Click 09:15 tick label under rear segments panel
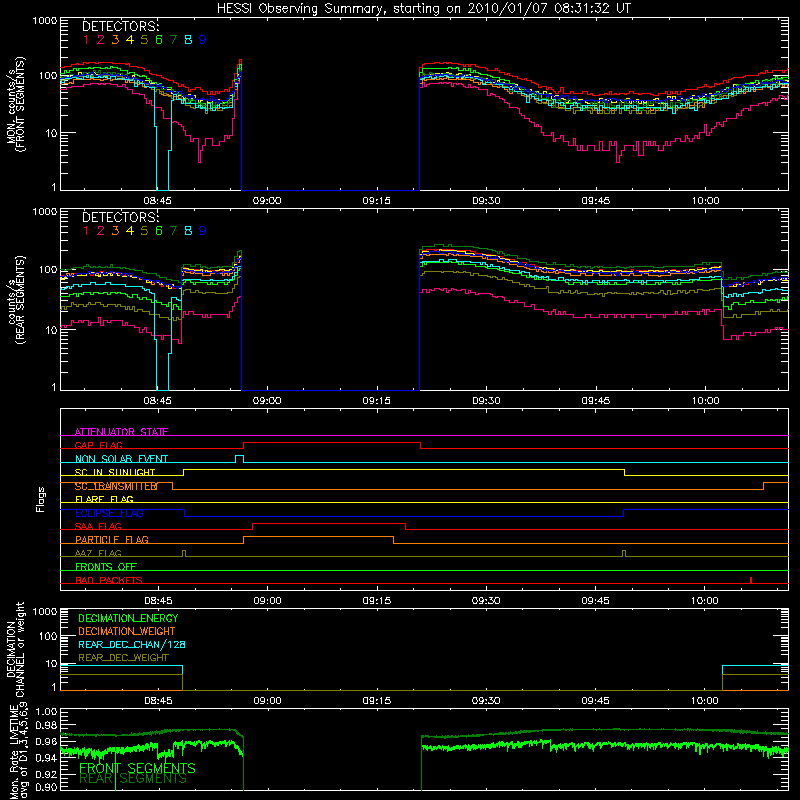This screenshot has width=800, height=800. (377, 401)
